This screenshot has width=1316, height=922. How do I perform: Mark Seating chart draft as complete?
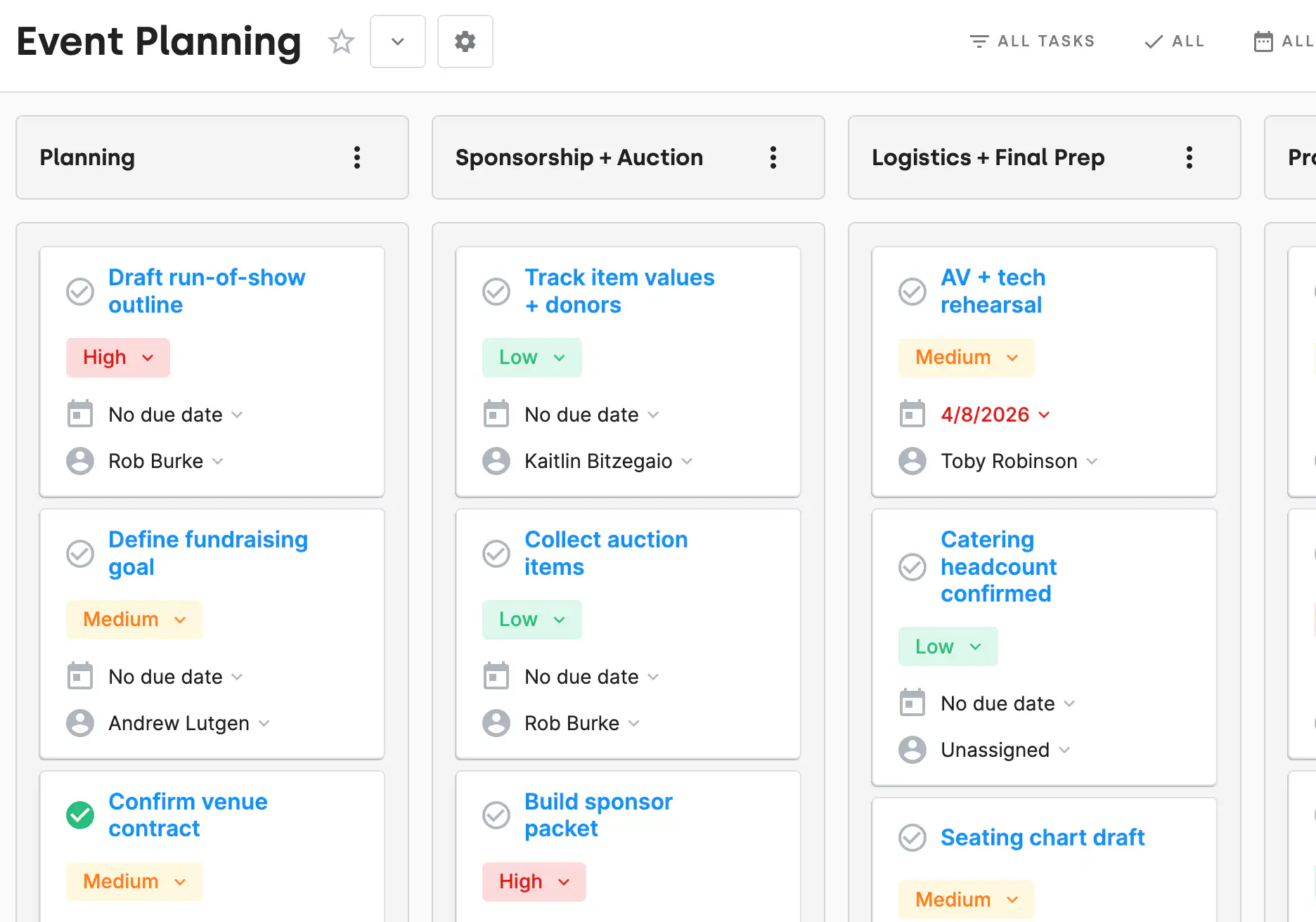[912, 838]
